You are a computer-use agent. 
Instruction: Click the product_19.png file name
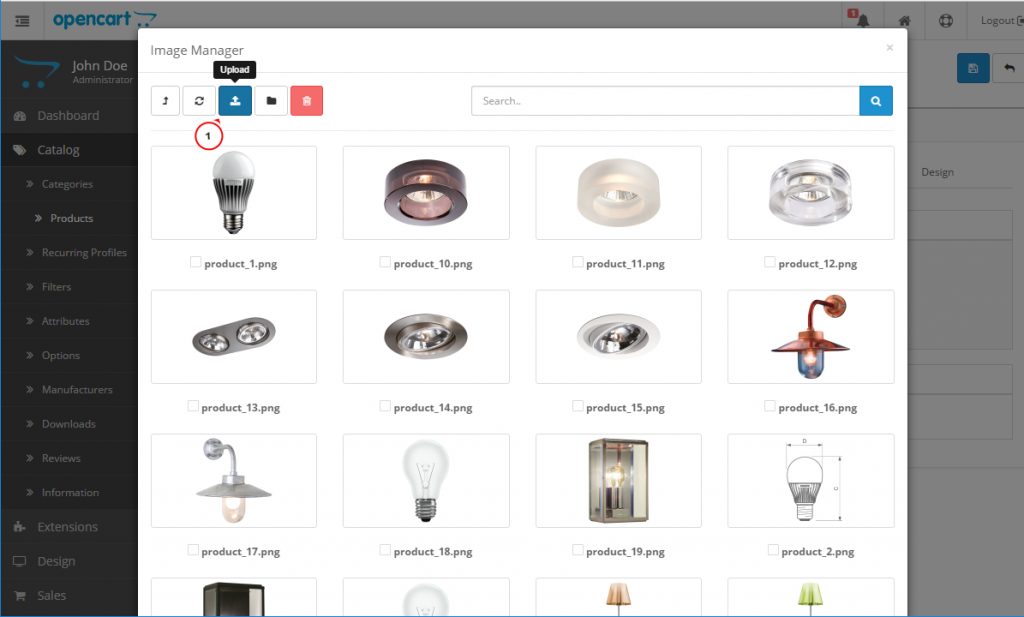tap(625, 552)
